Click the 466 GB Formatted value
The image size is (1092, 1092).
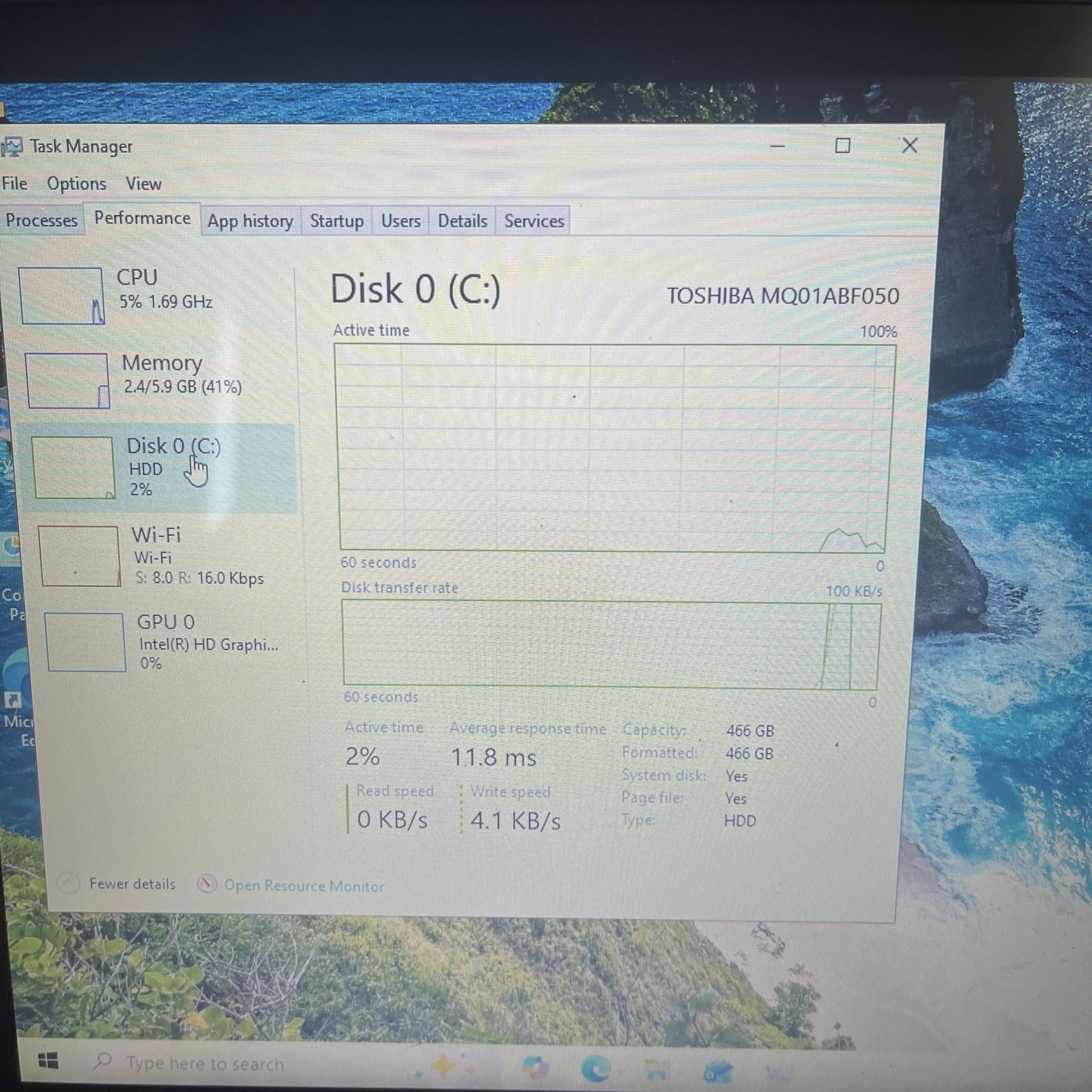(x=749, y=753)
